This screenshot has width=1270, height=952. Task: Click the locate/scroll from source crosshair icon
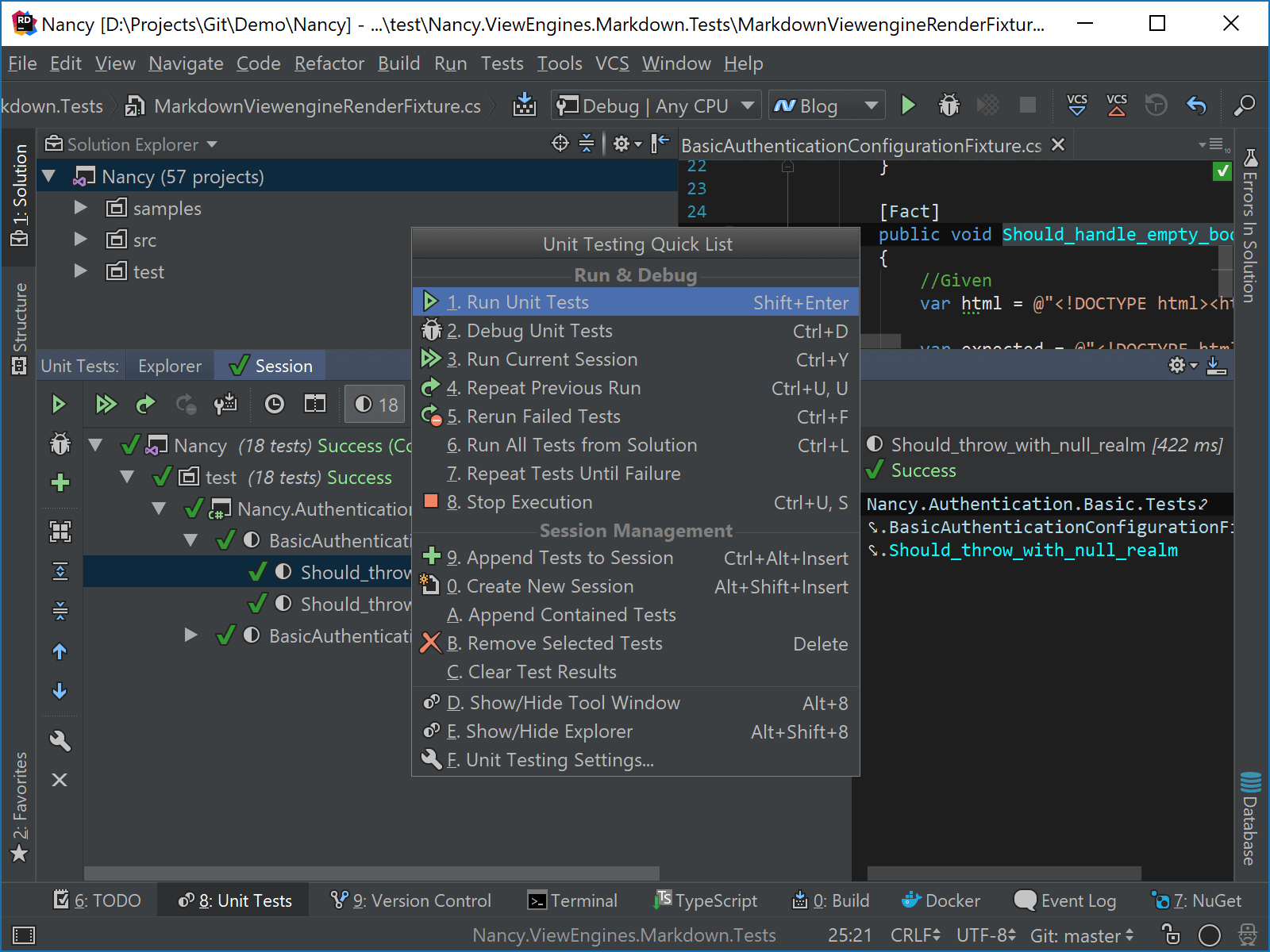click(x=560, y=144)
